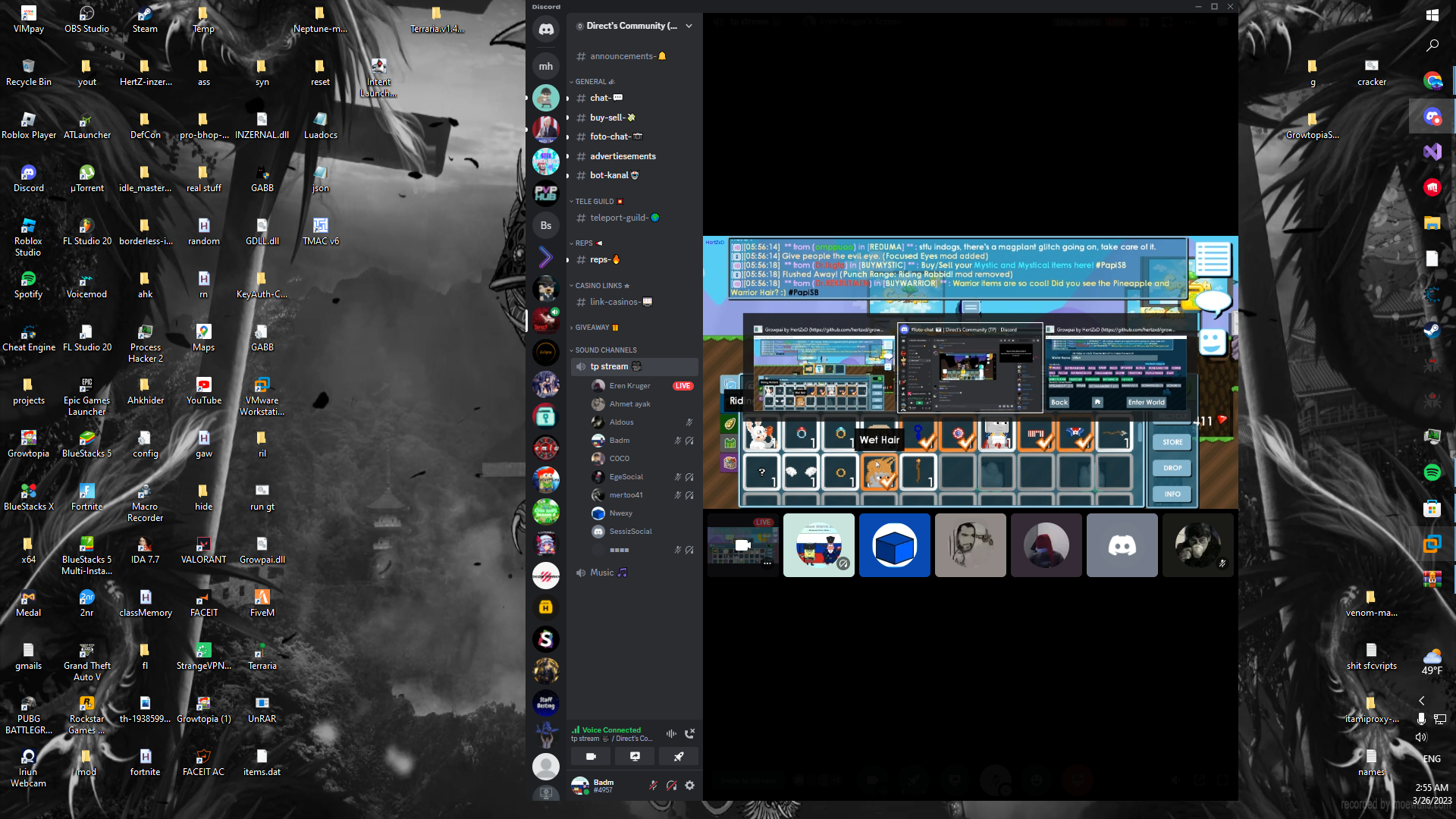The width and height of the screenshot is (1456, 819).
Task: Click the share your screen button
Action: (635, 756)
